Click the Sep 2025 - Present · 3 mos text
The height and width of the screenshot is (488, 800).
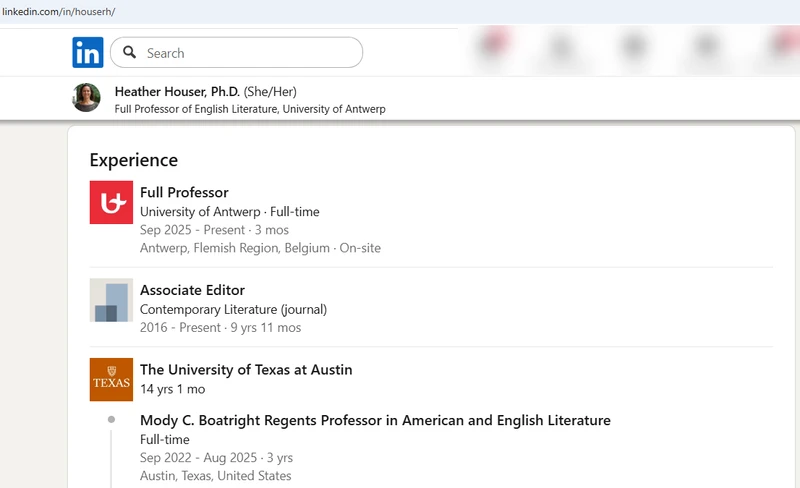214,230
